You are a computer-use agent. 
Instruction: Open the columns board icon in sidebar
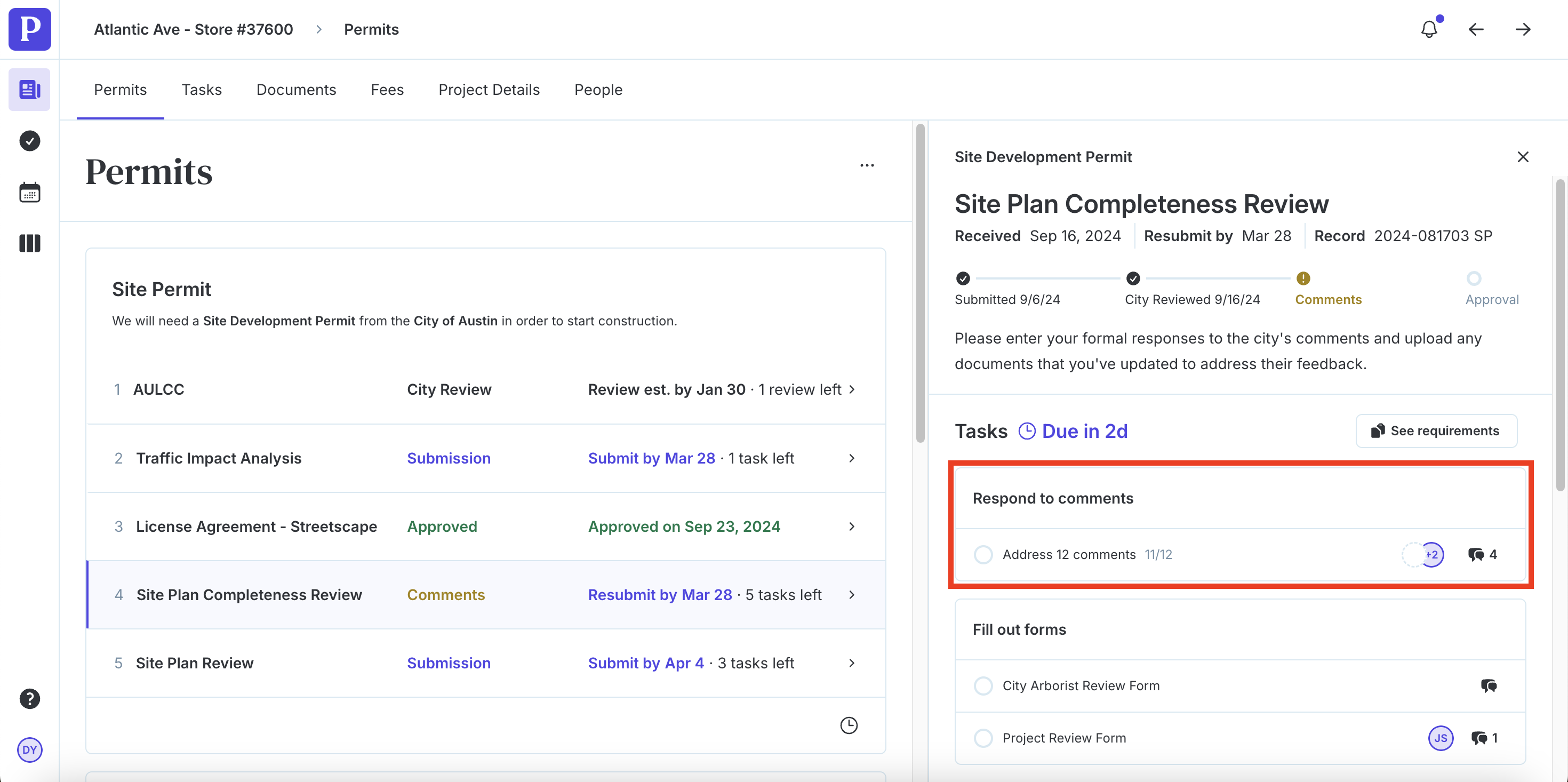[x=29, y=243]
